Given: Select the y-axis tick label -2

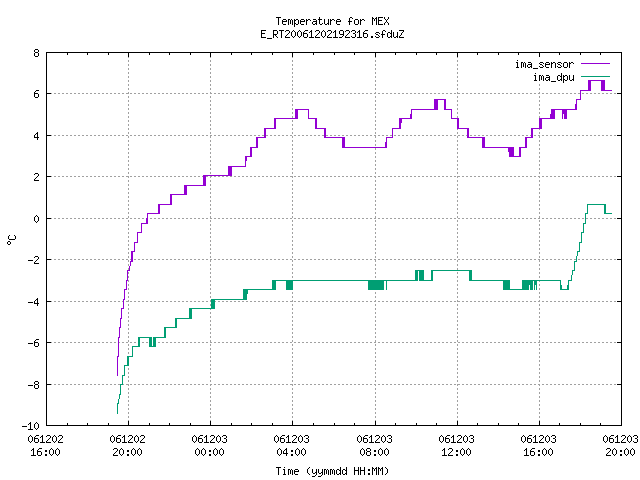Looking at the screenshot, I should click(33, 260).
